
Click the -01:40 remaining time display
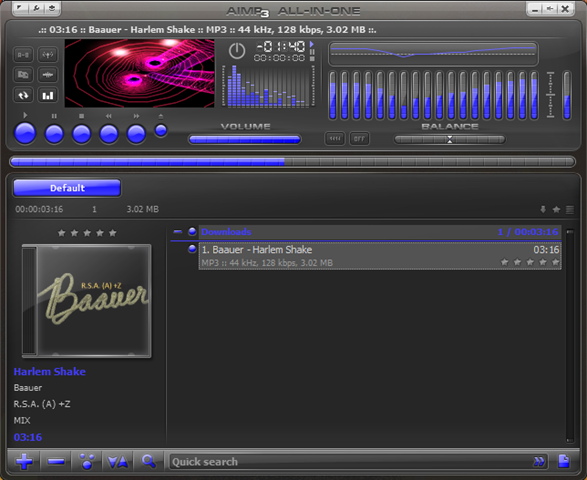281,46
